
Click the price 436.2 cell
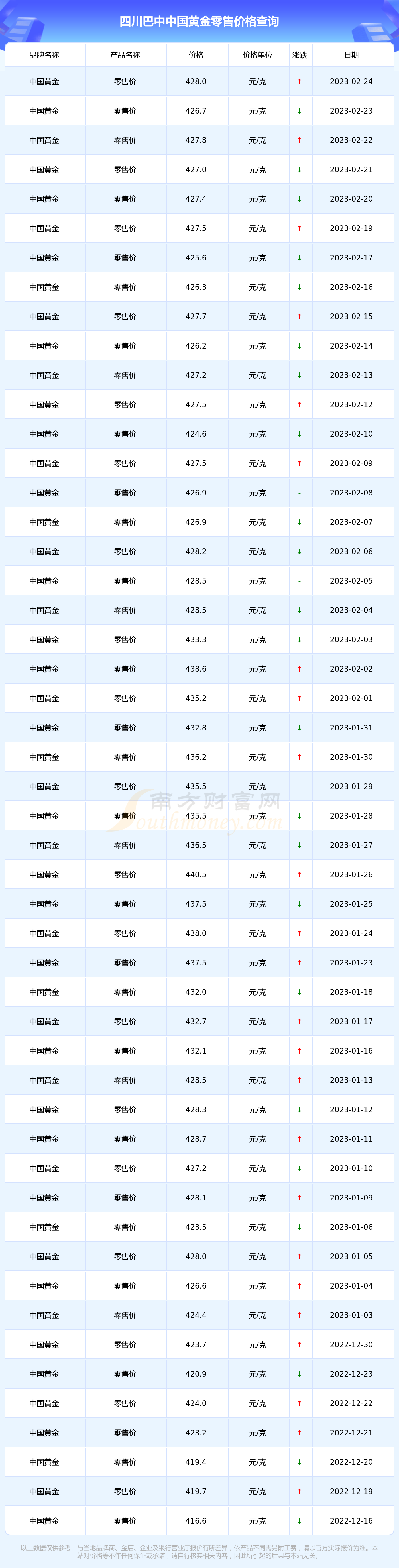[x=196, y=757]
